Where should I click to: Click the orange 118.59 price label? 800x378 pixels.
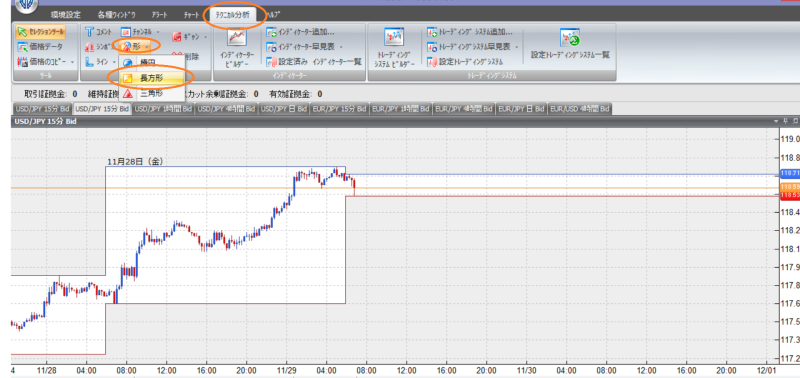point(790,187)
